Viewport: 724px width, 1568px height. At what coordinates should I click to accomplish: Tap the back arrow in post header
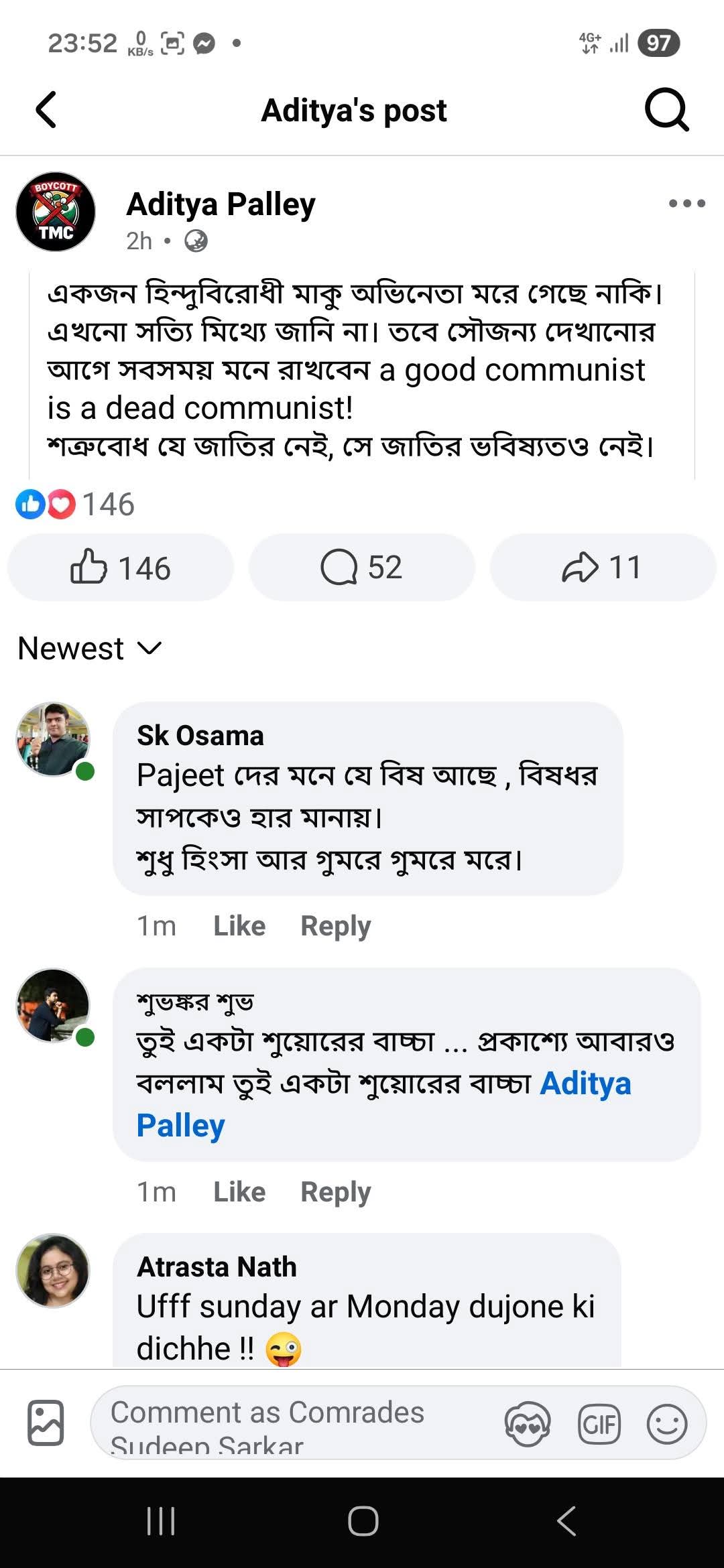pyautogui.click(x=46, y=110)
